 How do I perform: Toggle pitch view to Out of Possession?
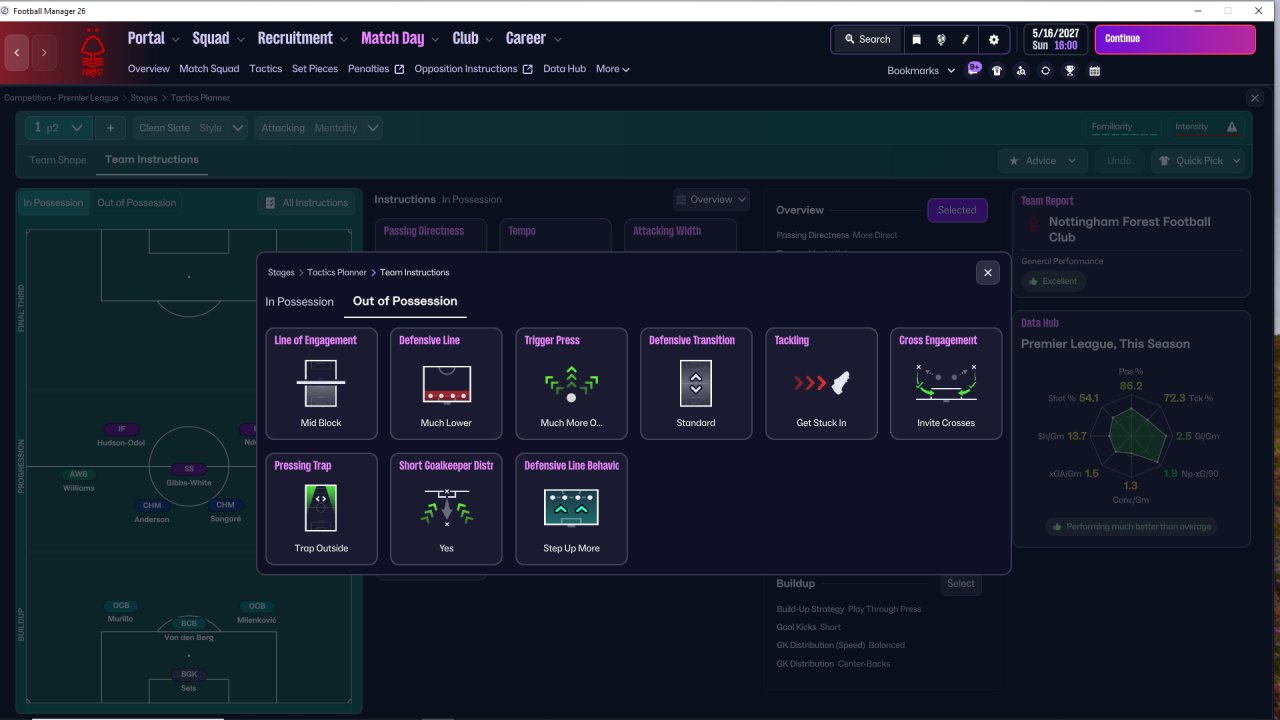coord(136,203)
